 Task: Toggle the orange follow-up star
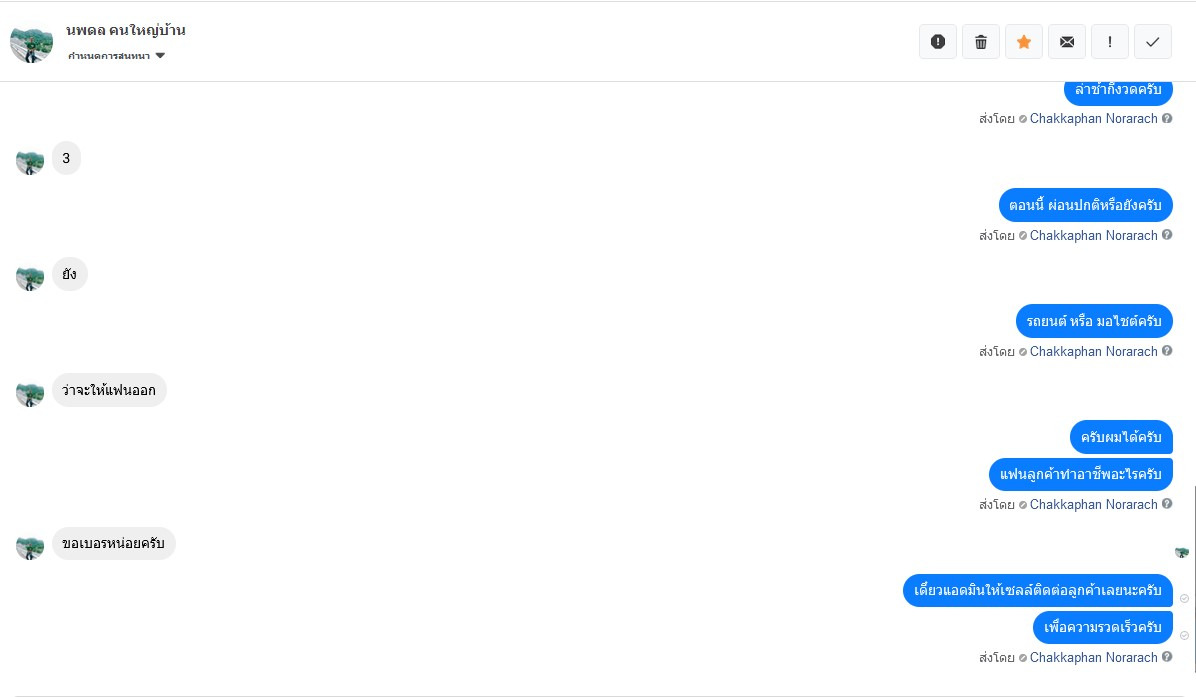1024,42
